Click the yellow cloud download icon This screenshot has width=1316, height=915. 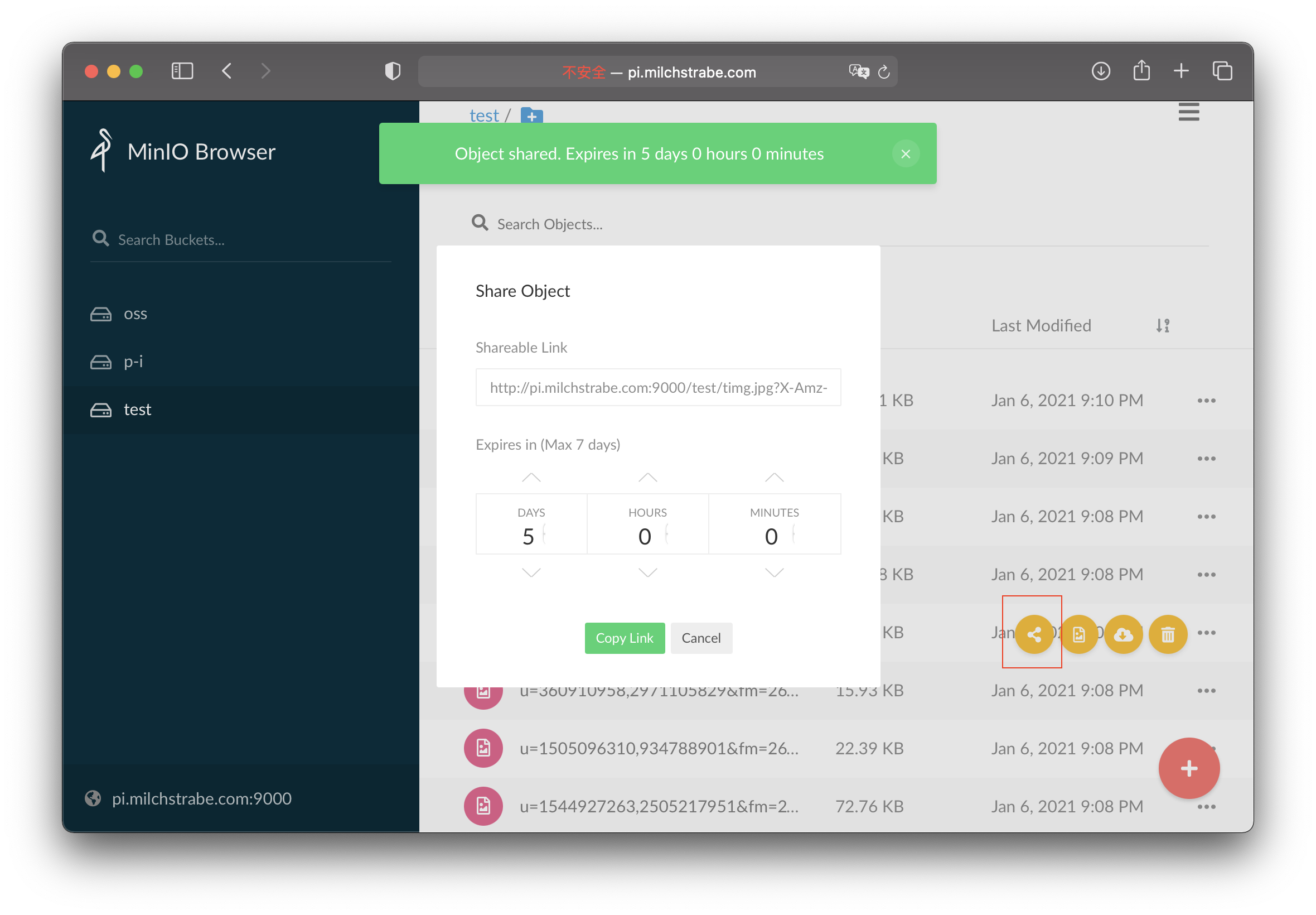pos(1123,634)
